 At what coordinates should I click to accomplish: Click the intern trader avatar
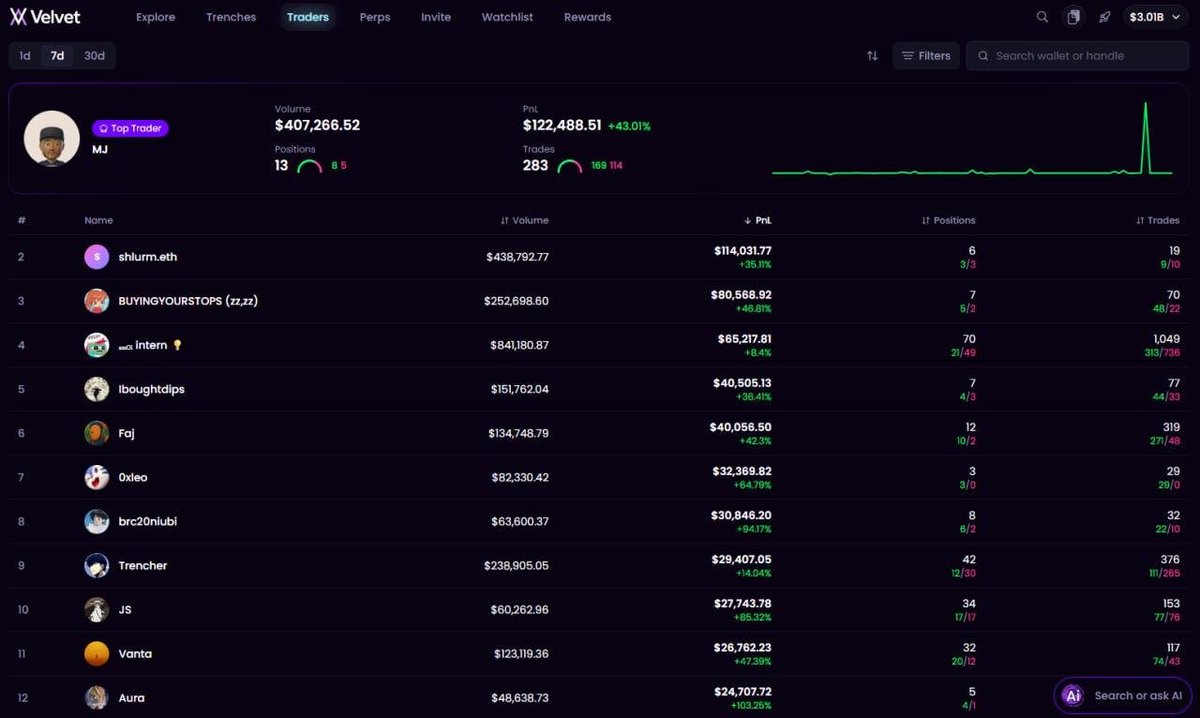pyautogui.click(x=97, y=345)
